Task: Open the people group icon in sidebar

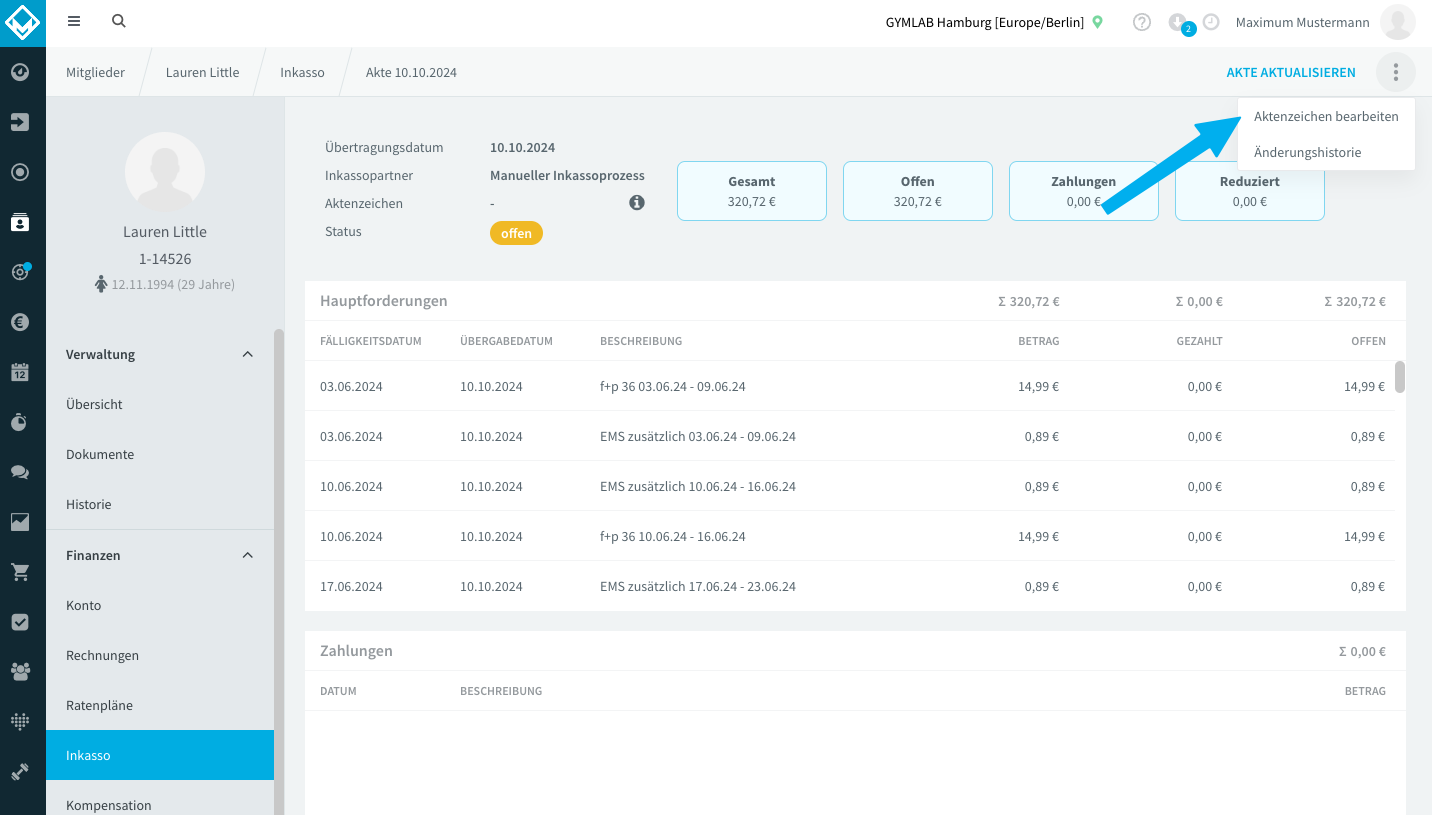Action: click(20, 672)
